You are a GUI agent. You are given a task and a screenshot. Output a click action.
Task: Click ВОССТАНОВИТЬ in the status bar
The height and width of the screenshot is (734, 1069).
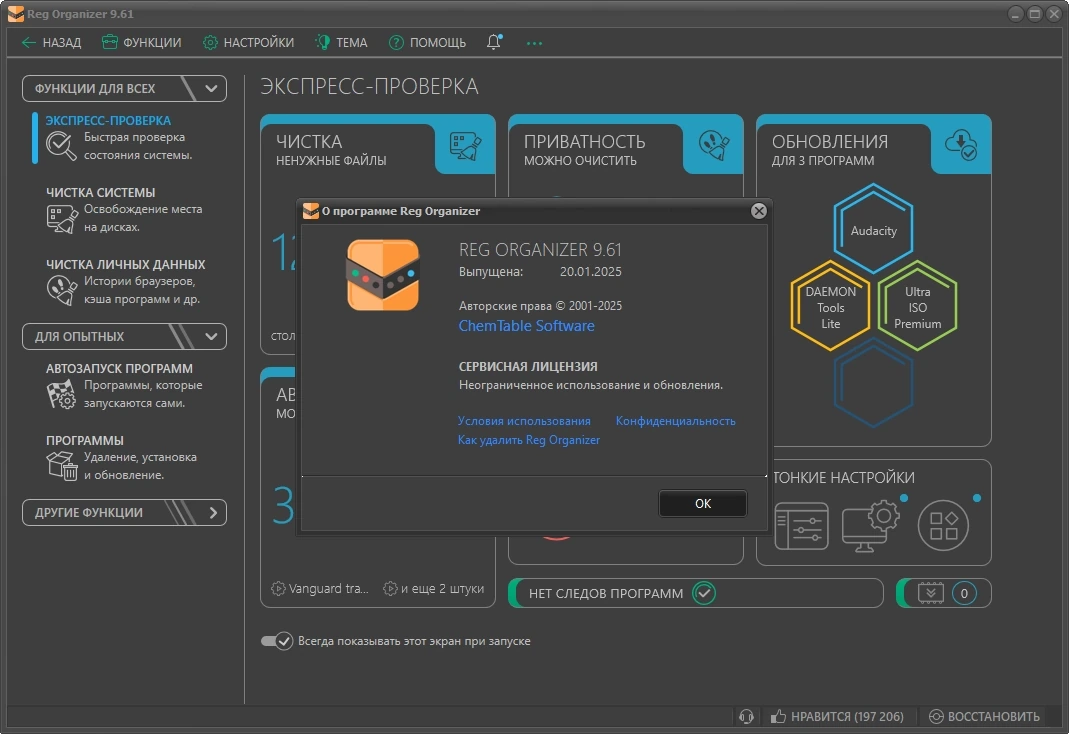pos(985,716)
